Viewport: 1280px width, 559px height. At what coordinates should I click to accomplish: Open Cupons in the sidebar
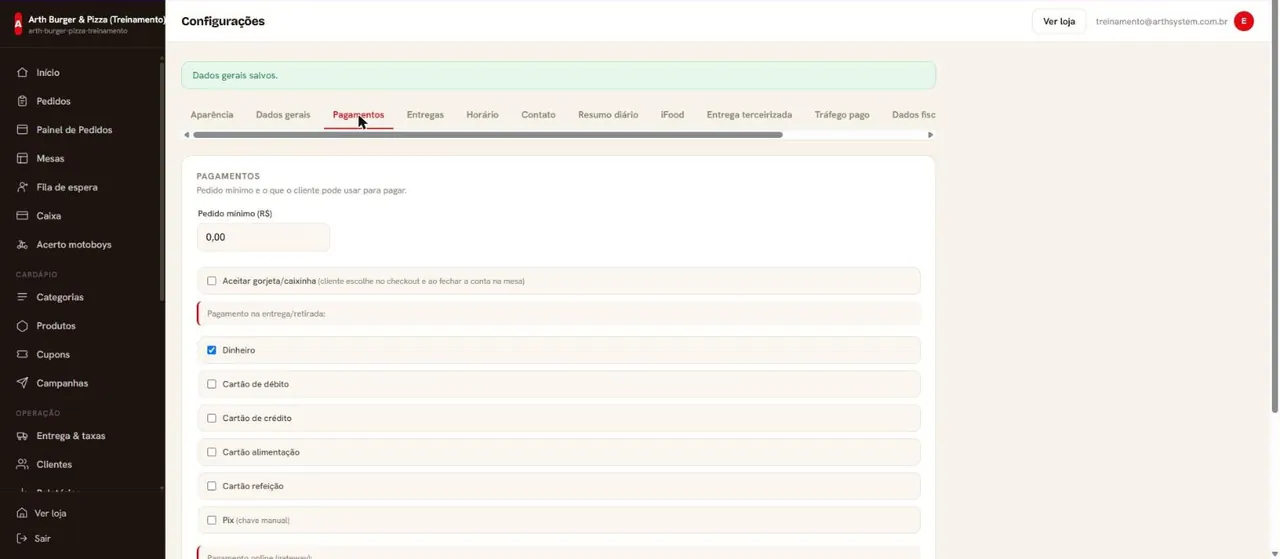53,354
